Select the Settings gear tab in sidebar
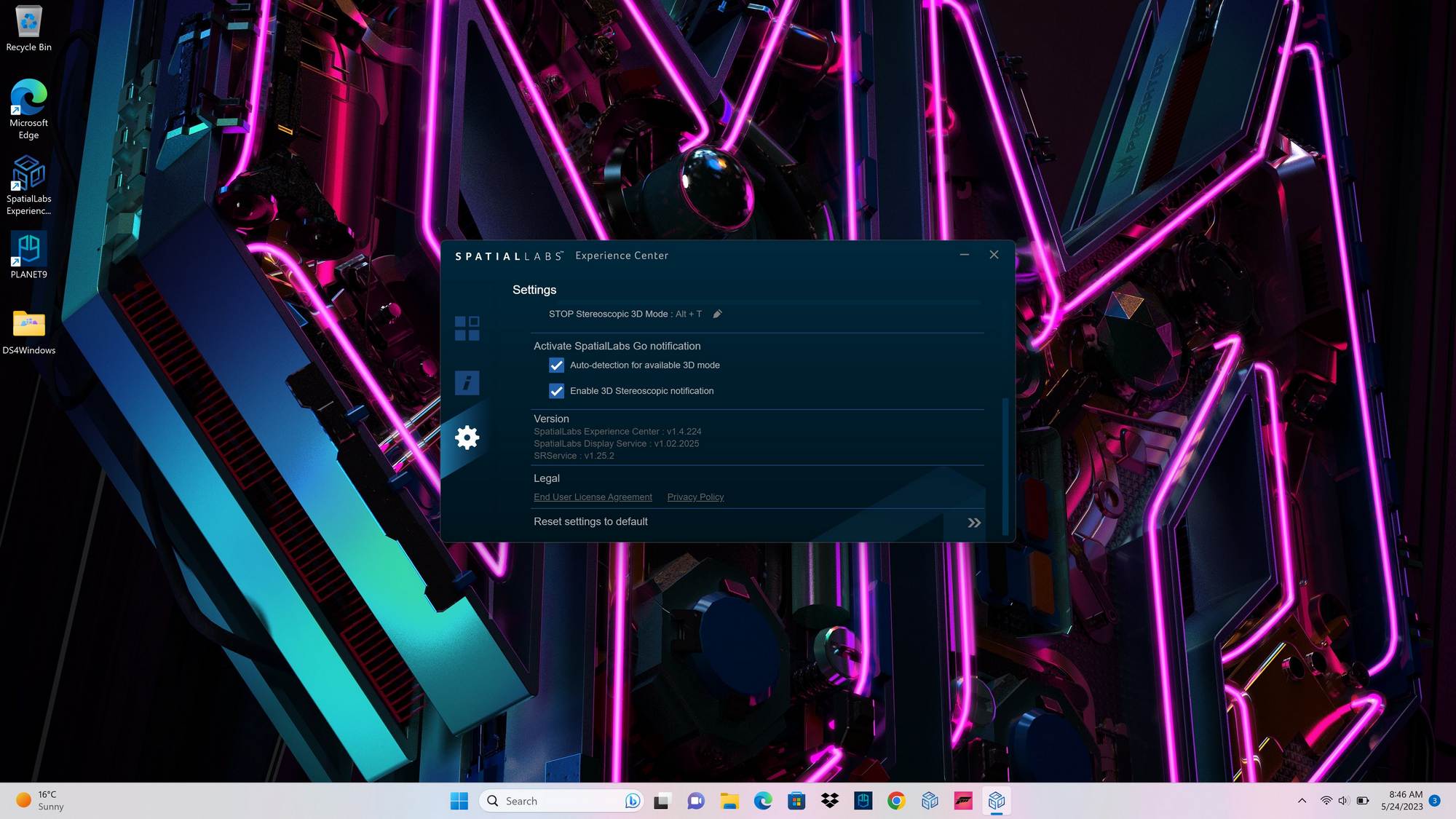This screenshot has width=1456, height=819. pos(467,437)
